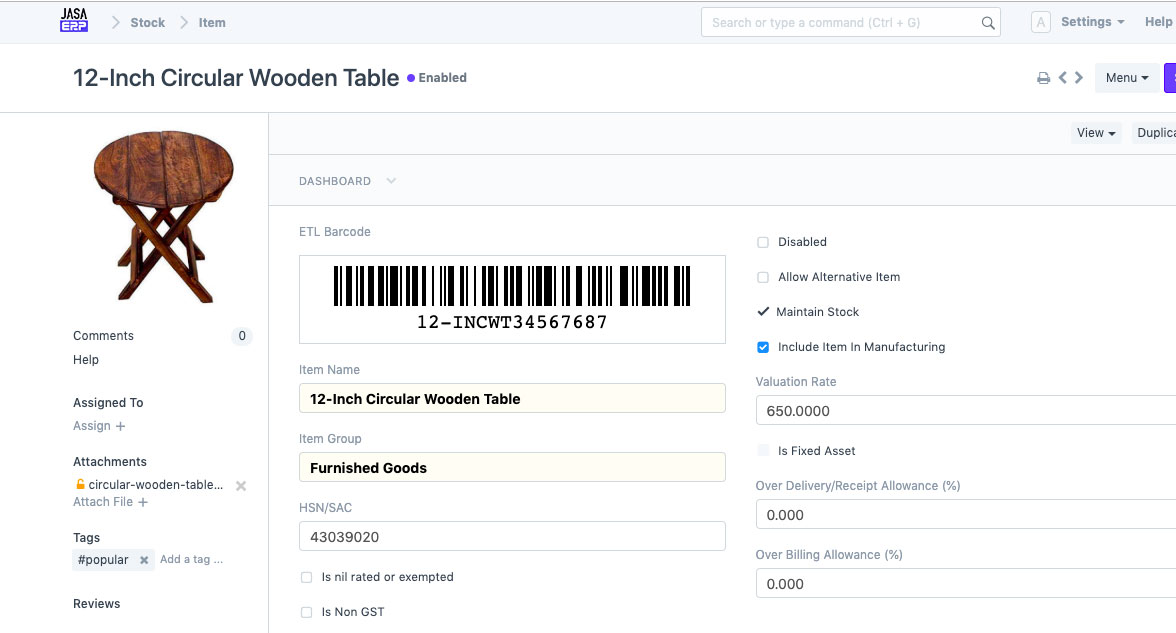Toggle Allow Alternative Item checkbox

763,277
